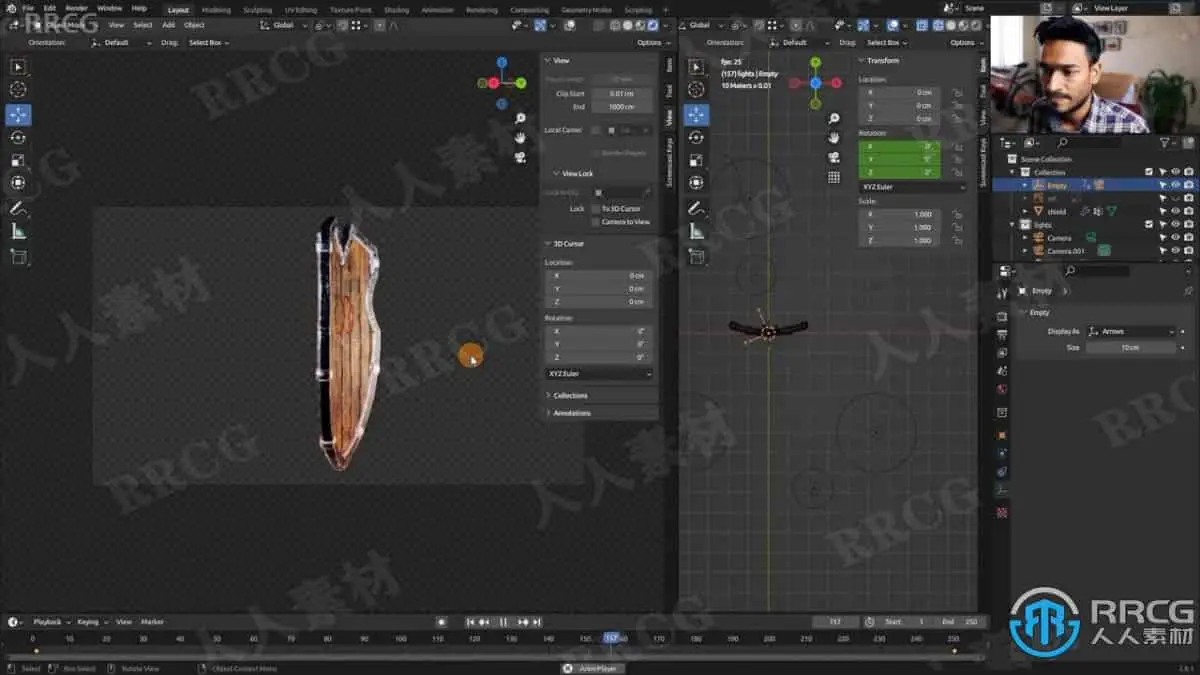Viewport: 1200px width, 675px height.
Task: Select the Annotate tool
Action: point(17,210)
